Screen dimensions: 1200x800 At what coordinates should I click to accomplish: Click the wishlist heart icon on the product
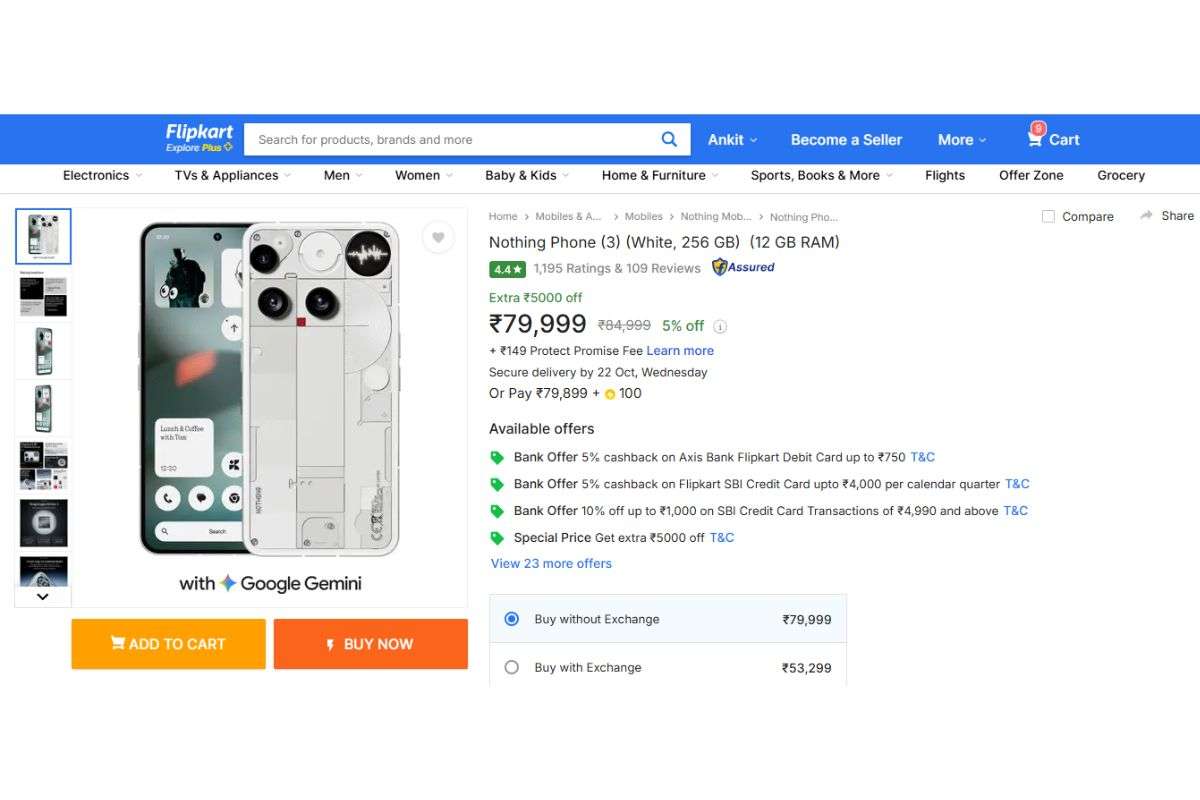(x=439, y=238)
